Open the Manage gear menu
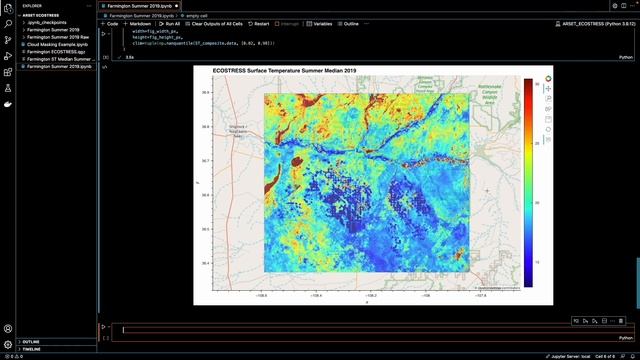 [x=8, y=345]
